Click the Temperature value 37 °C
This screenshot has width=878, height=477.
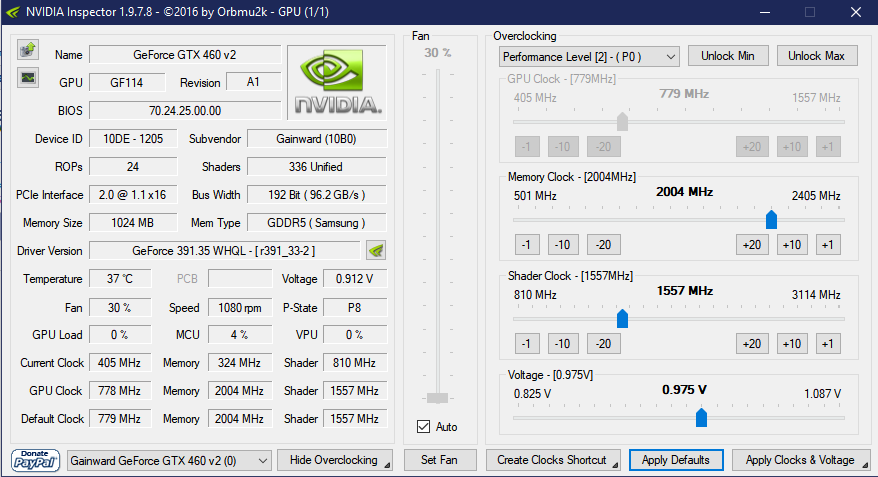(120, 279)
